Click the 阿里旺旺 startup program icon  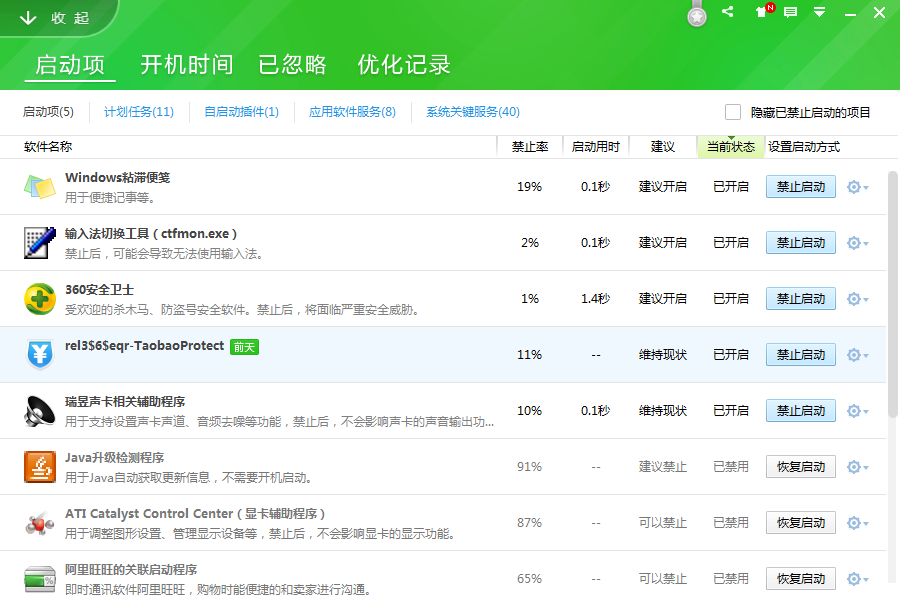click(x=40, y=576)
